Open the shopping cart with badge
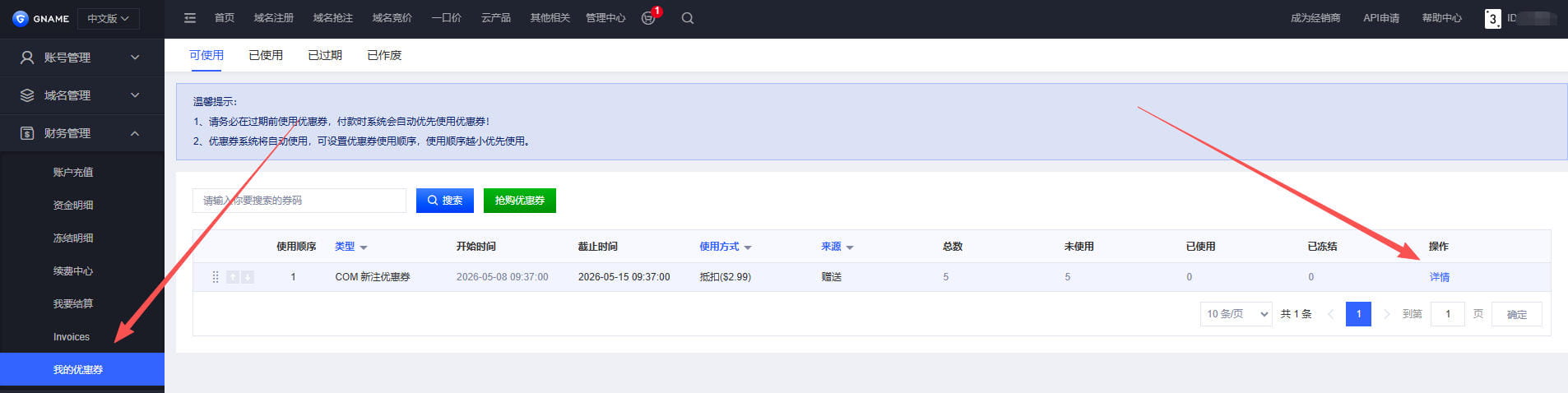The width and height of the screenshot is (1568, 393). (x=648, y=18)
